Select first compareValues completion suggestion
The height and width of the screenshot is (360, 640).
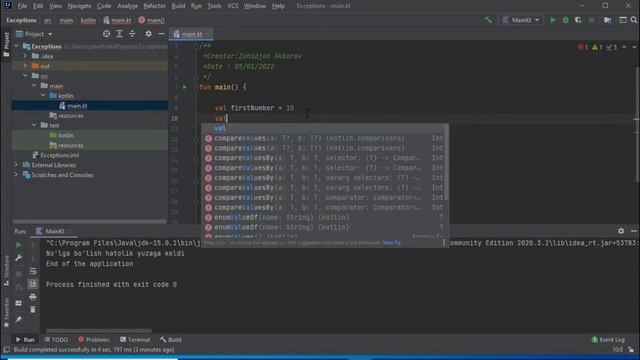coord(325,138)
